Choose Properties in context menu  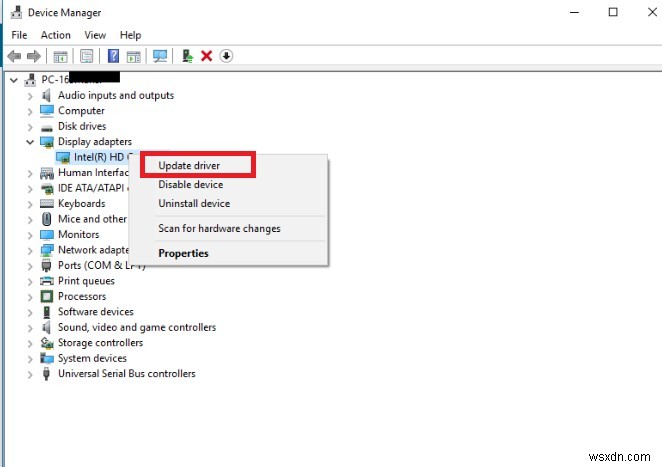coord(183,253)
